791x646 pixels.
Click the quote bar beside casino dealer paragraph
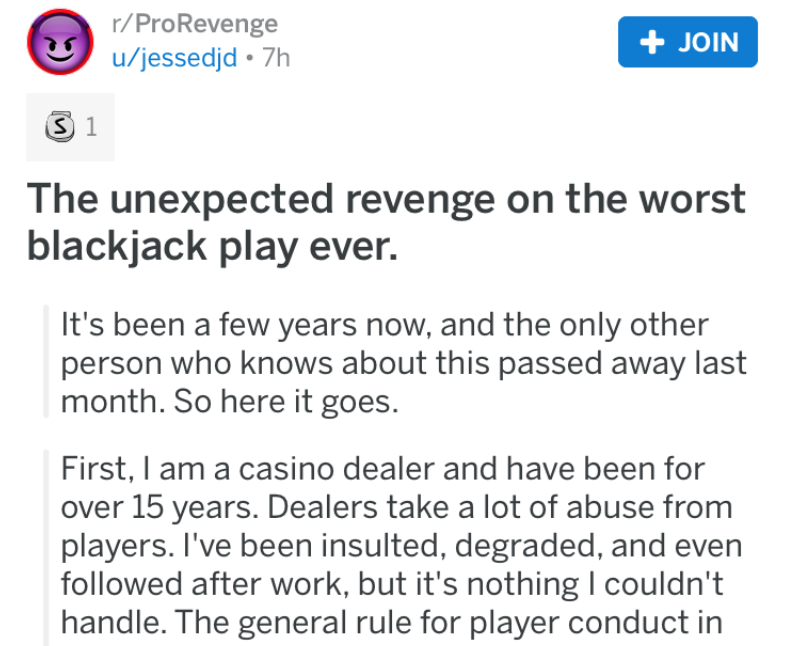(47, 546)
